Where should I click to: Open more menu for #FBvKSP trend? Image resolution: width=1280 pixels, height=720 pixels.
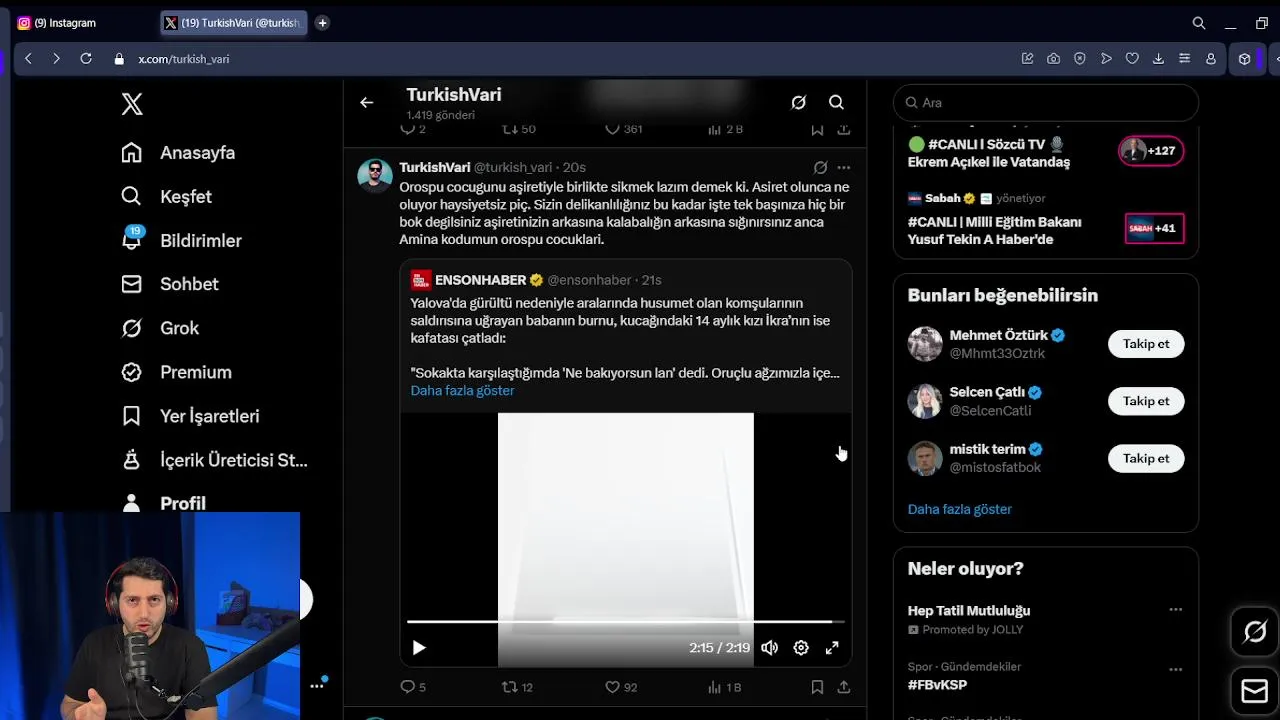tap(1175, 669)
